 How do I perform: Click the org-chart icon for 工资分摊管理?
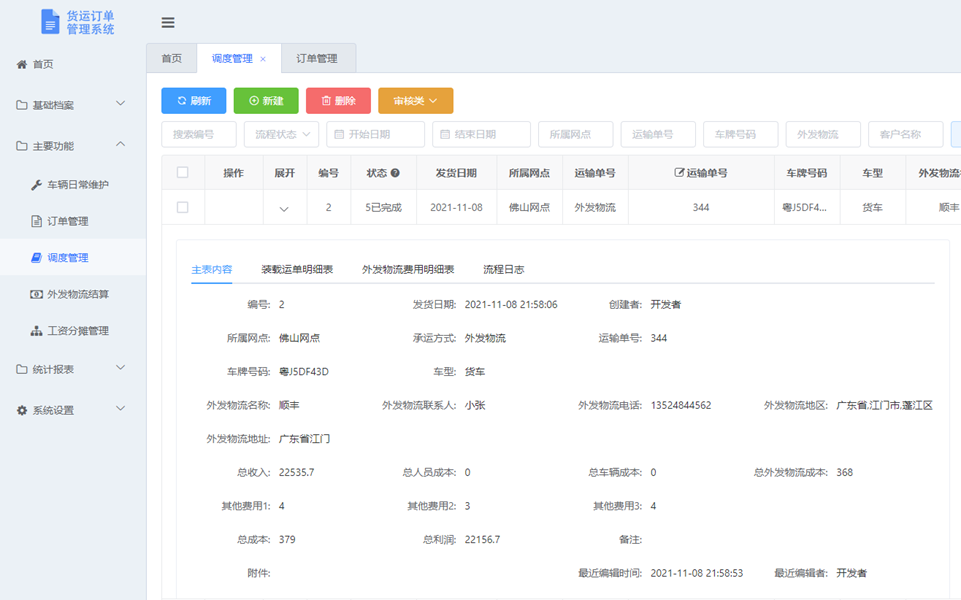pyautogui.click(x=36, y=331)
